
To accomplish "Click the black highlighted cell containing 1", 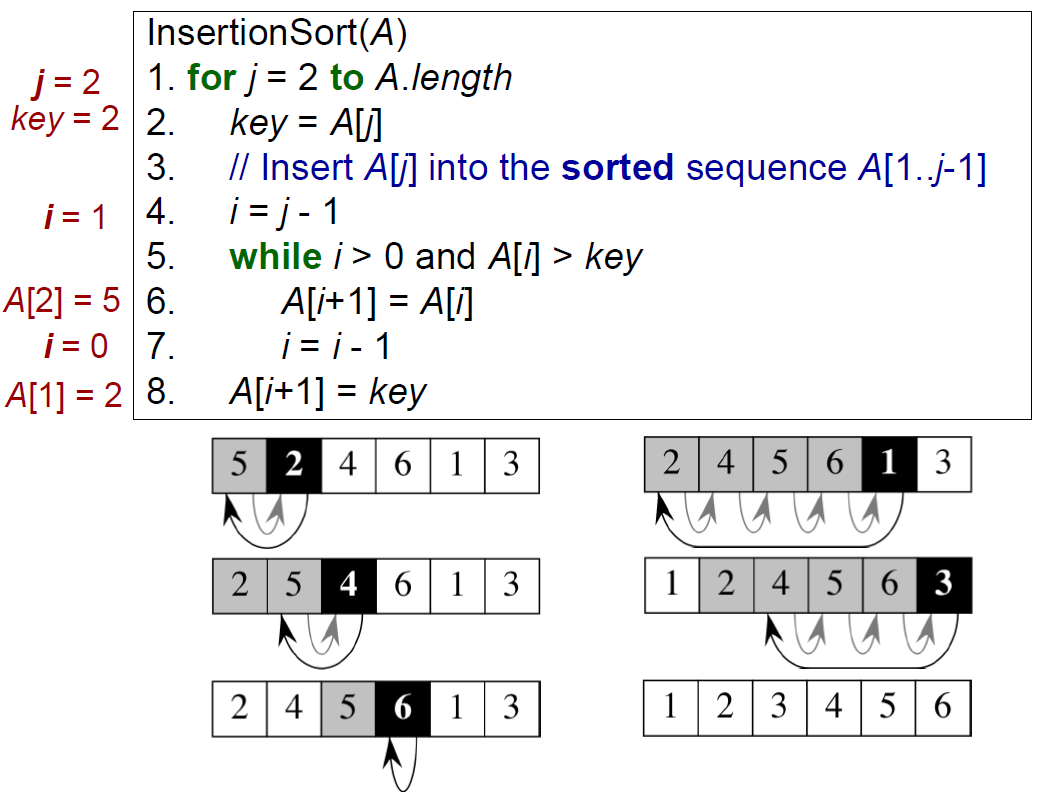I will 888,464.
